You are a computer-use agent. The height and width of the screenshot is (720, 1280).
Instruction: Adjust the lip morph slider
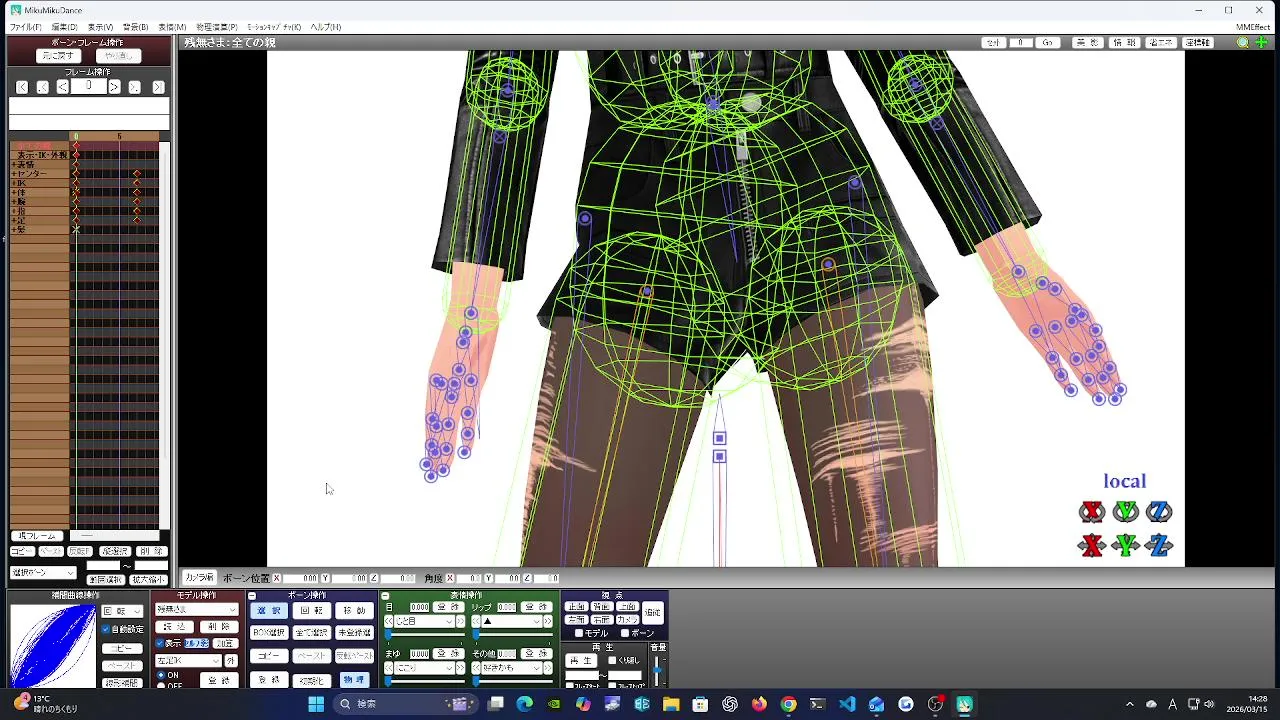point(476,634)
